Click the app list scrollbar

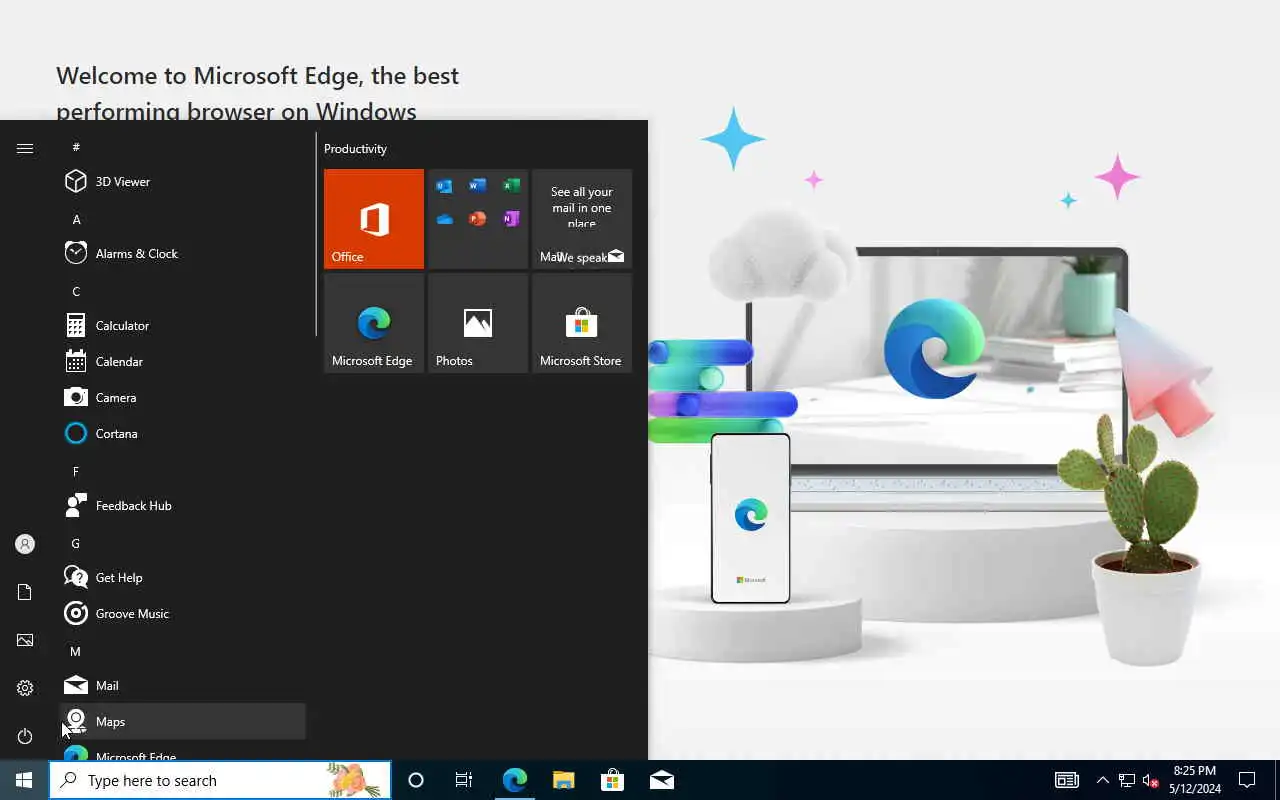click(316, 234)
